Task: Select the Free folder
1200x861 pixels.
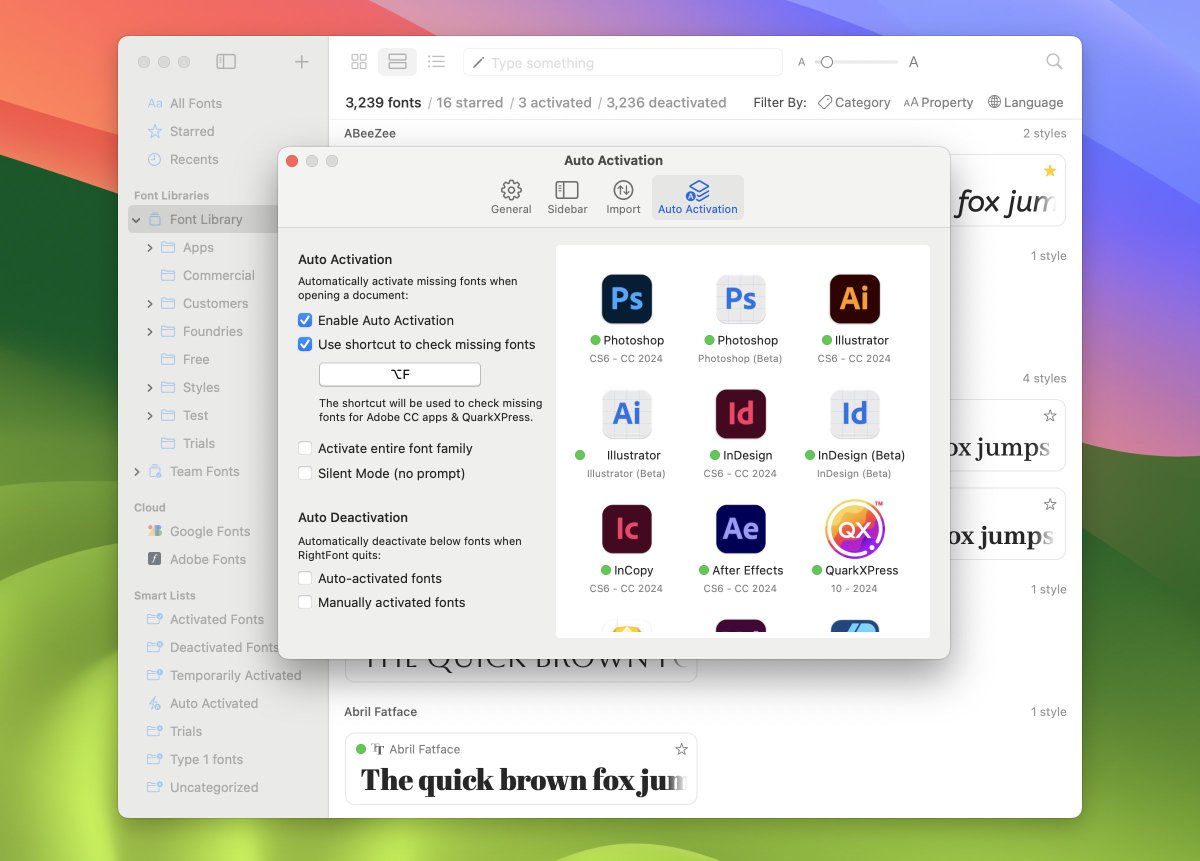Action: click(x=196, y=359)
